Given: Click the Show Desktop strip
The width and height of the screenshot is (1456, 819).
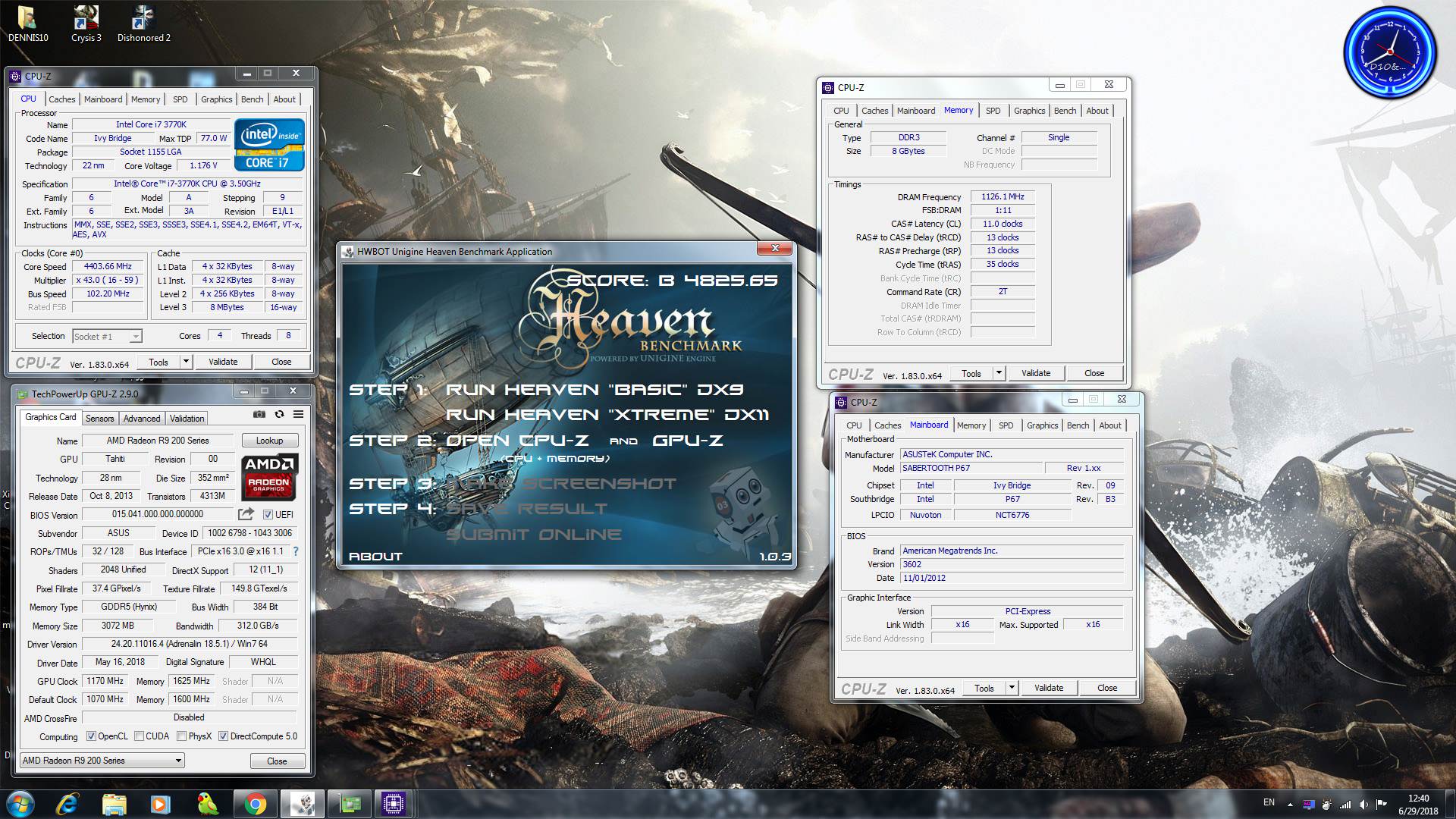Looking at the screenshot, I should tap(1450, 804).
